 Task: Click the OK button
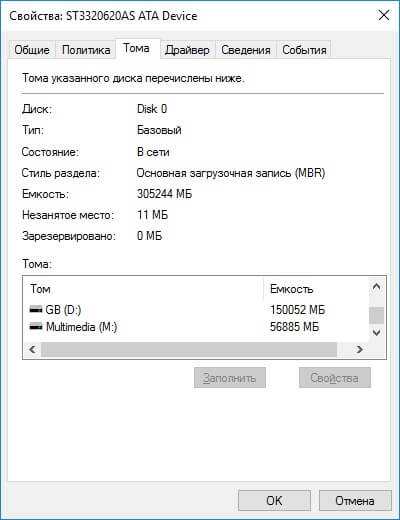[274, 500]
